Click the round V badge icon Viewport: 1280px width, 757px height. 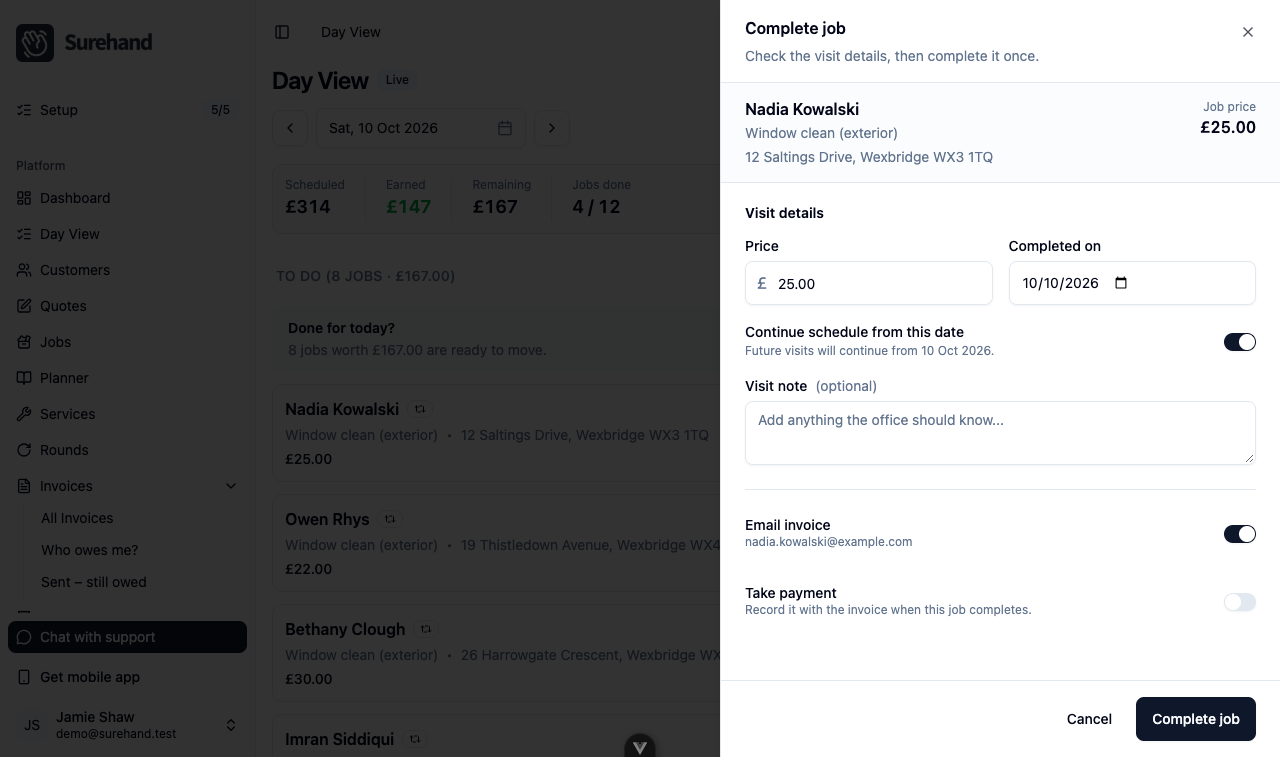pos(640,746)
